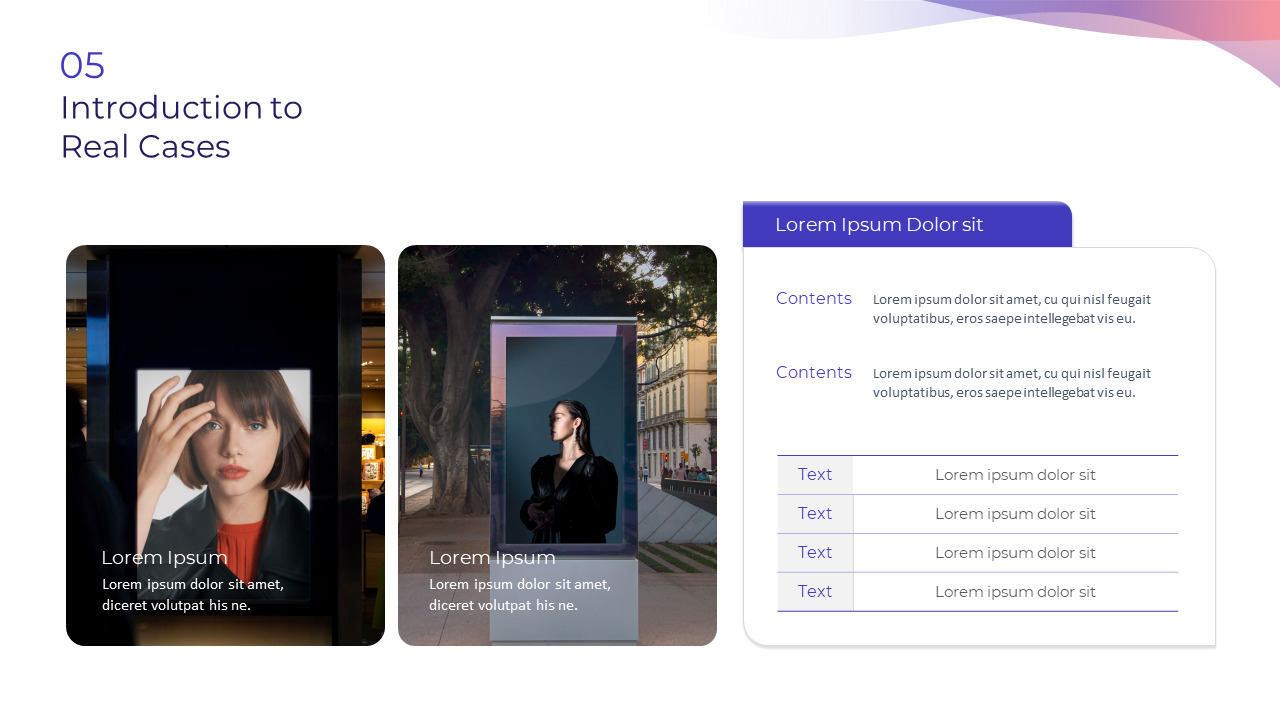Select the title Introduction to Real Cases
The height and width of the screenshot is (720, 1280).
181,126
